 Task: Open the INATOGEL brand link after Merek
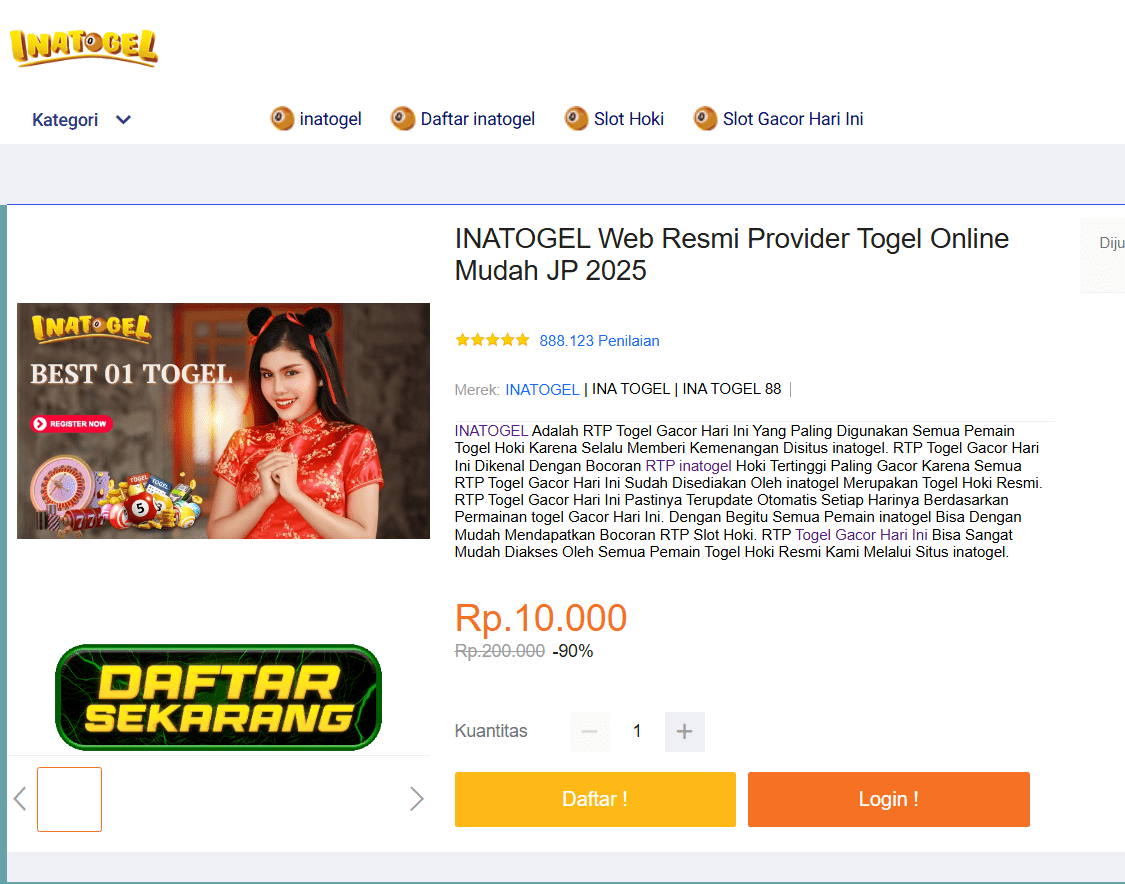pos(542,390)
